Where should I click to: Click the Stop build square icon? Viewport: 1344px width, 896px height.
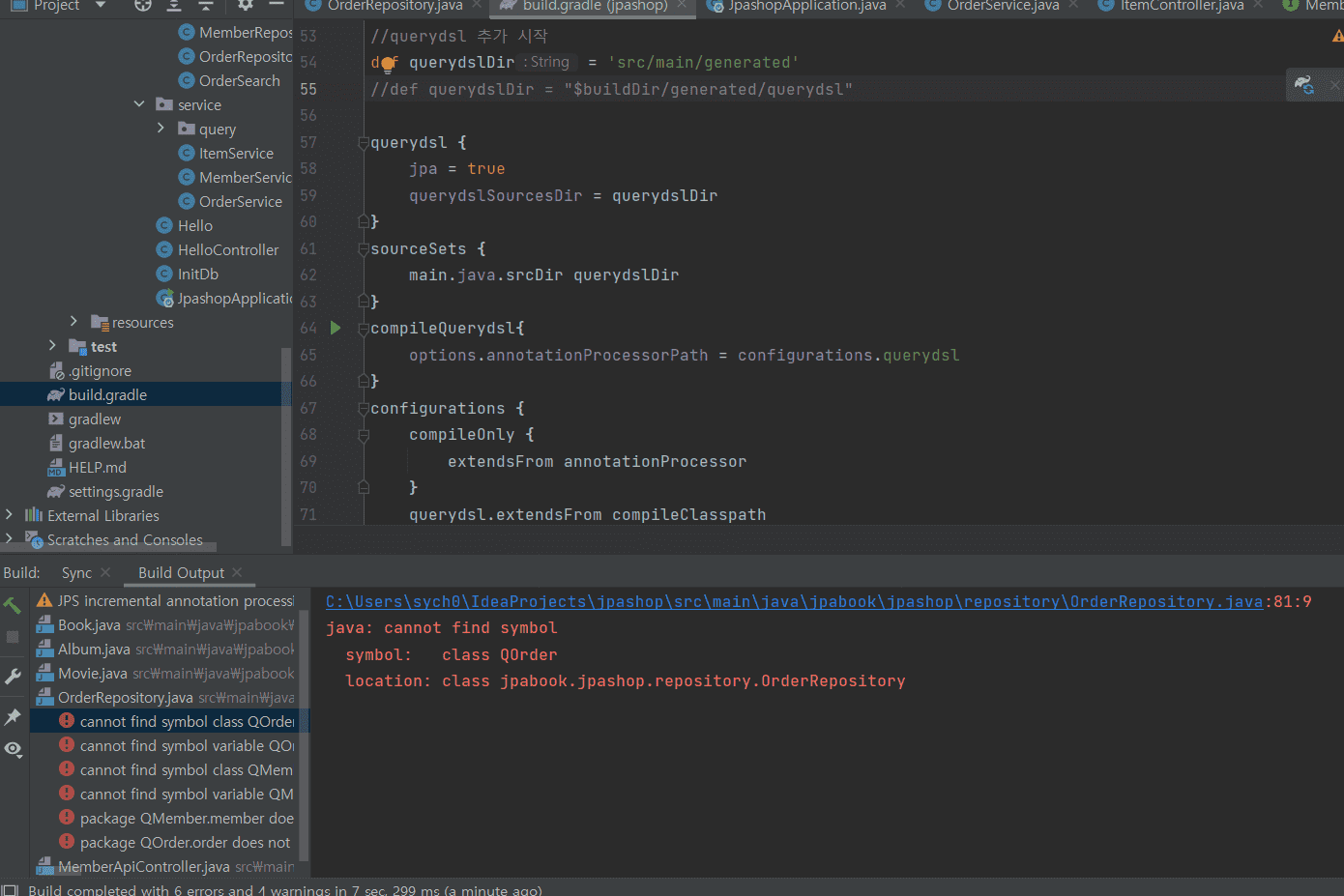pos(13,637)
